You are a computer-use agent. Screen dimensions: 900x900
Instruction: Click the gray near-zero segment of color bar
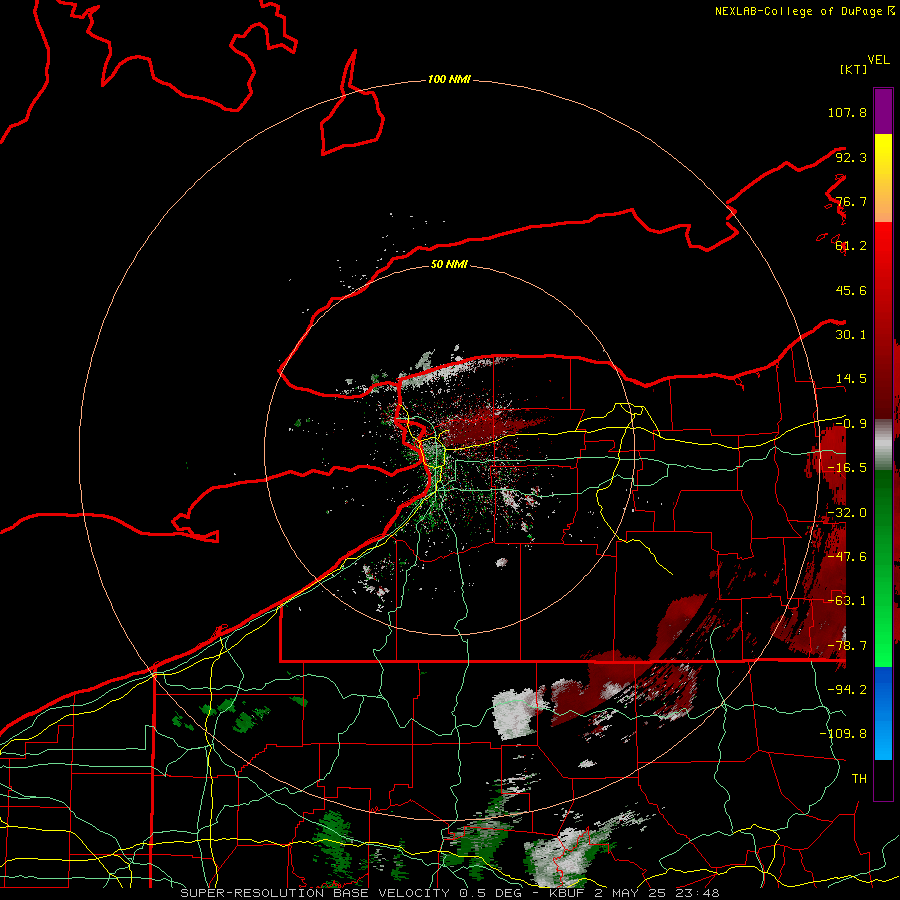pos(883,444)
